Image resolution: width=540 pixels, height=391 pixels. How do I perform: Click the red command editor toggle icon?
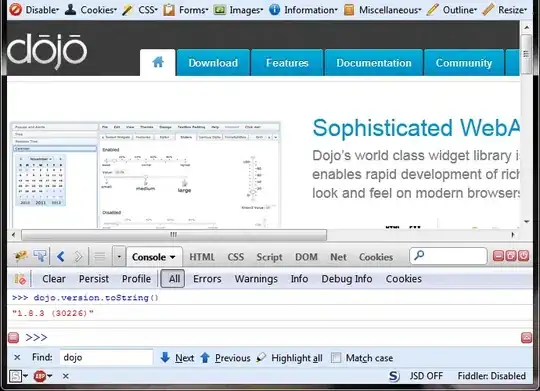(526, 338)
